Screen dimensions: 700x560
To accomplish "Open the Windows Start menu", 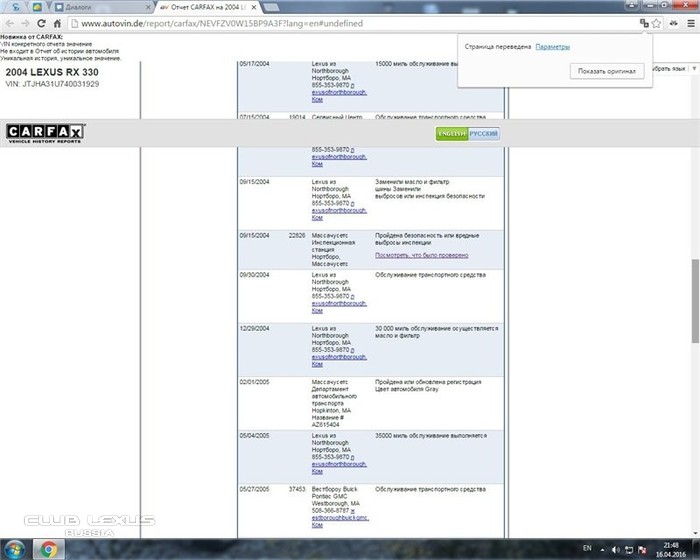I will click(14, 549).
